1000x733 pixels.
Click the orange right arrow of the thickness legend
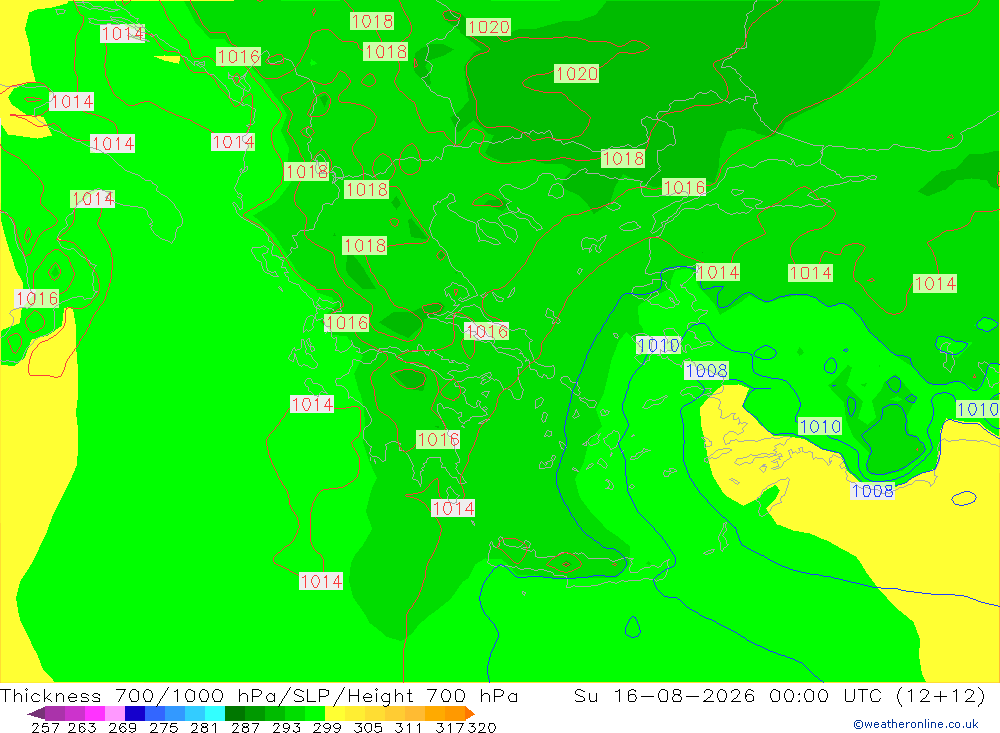click(x=469, y=713)
